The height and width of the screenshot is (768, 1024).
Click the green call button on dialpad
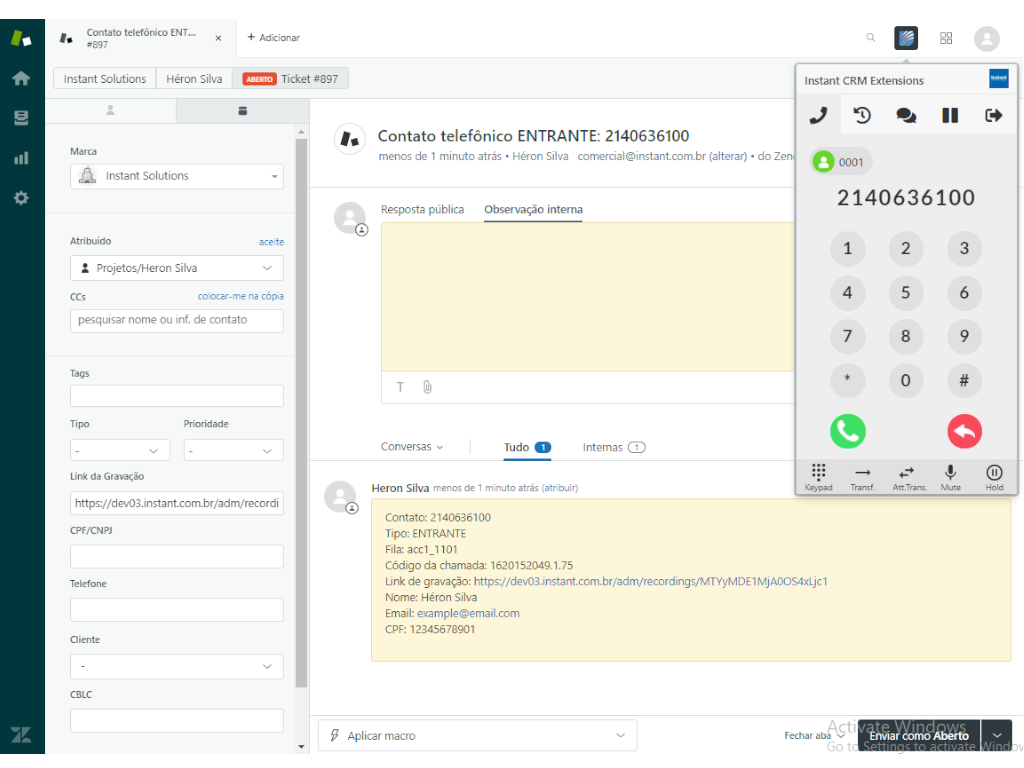847,431
